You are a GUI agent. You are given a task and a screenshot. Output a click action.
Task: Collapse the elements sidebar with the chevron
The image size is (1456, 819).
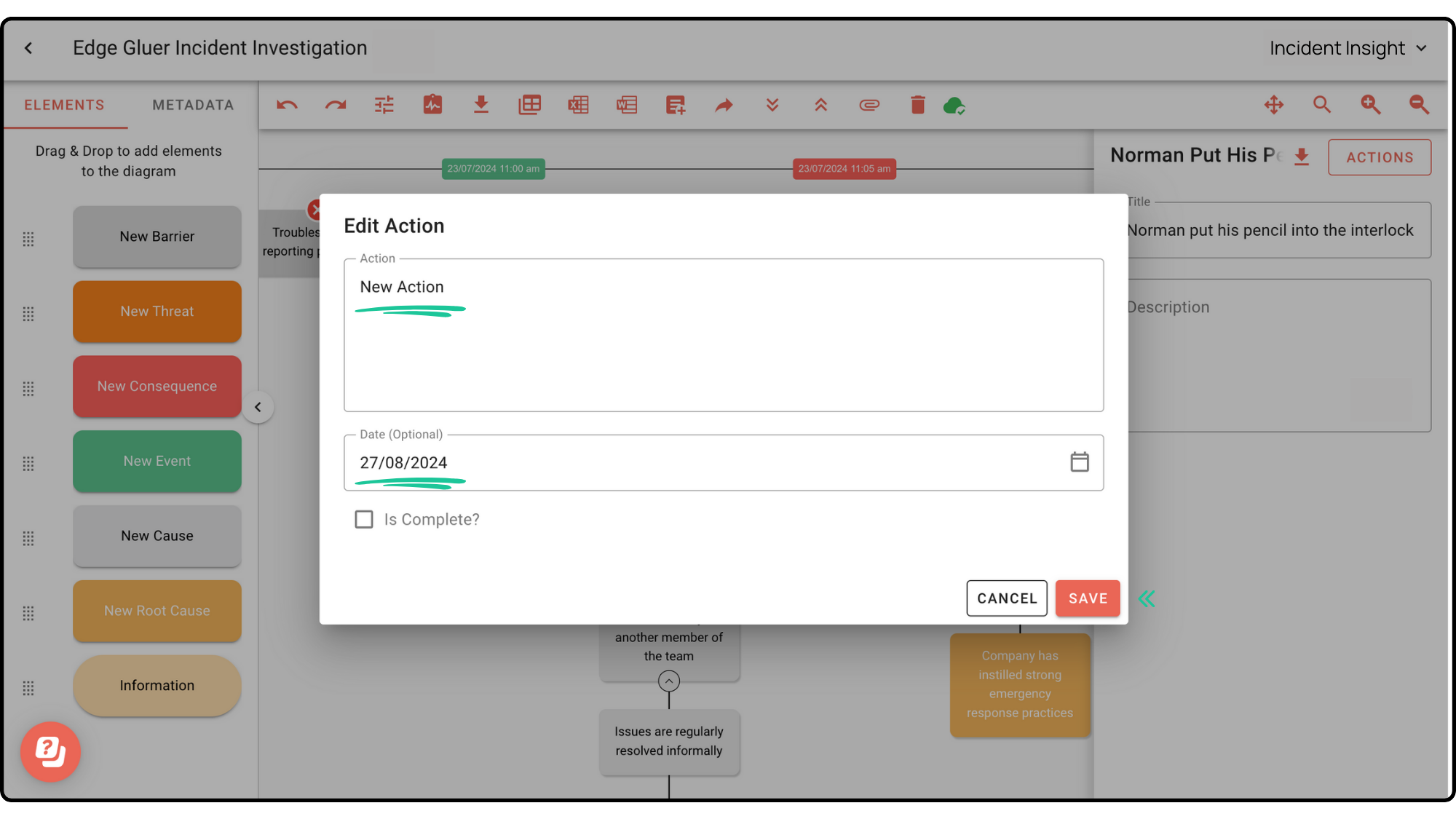click(x=258, y=407)
